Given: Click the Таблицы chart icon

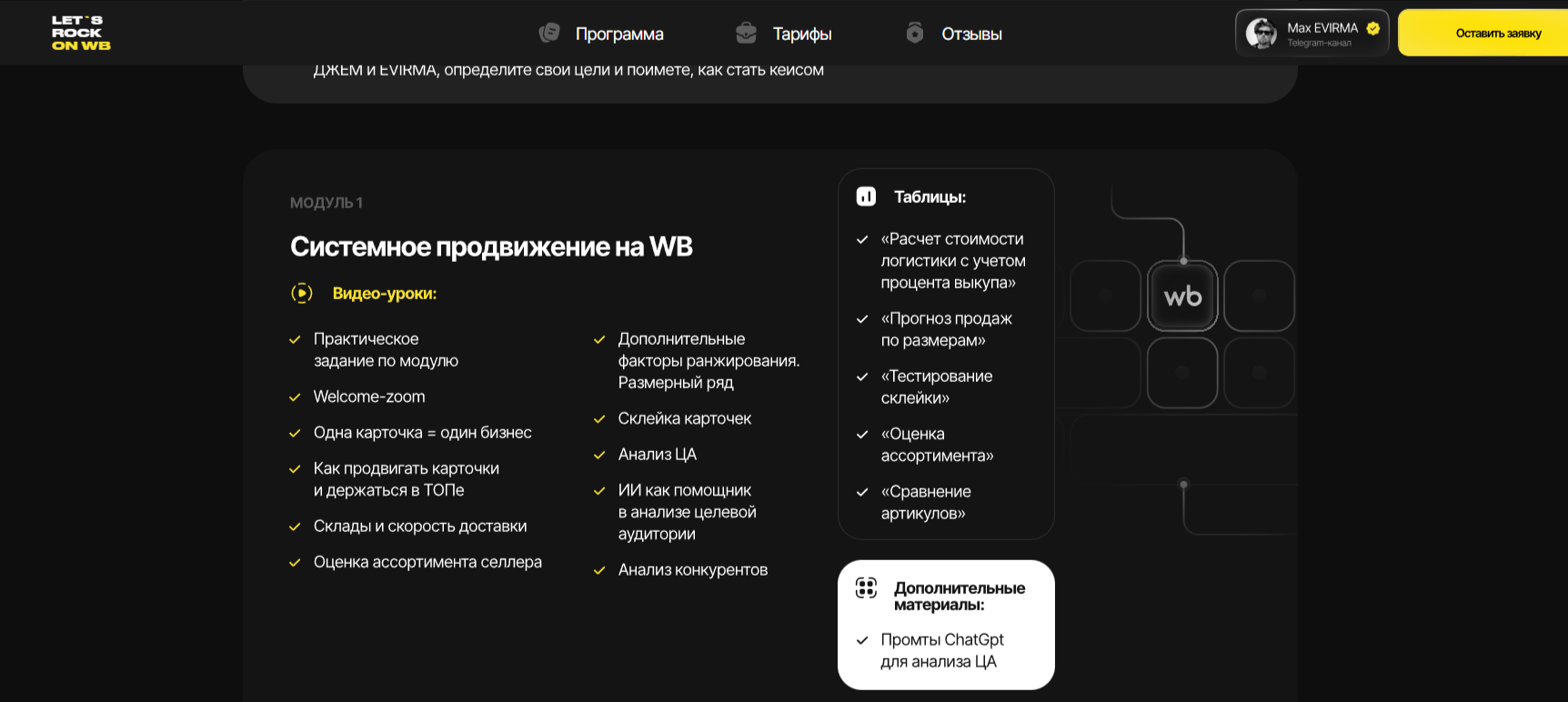Looking at the screenshot, I should tap(866, 196).
